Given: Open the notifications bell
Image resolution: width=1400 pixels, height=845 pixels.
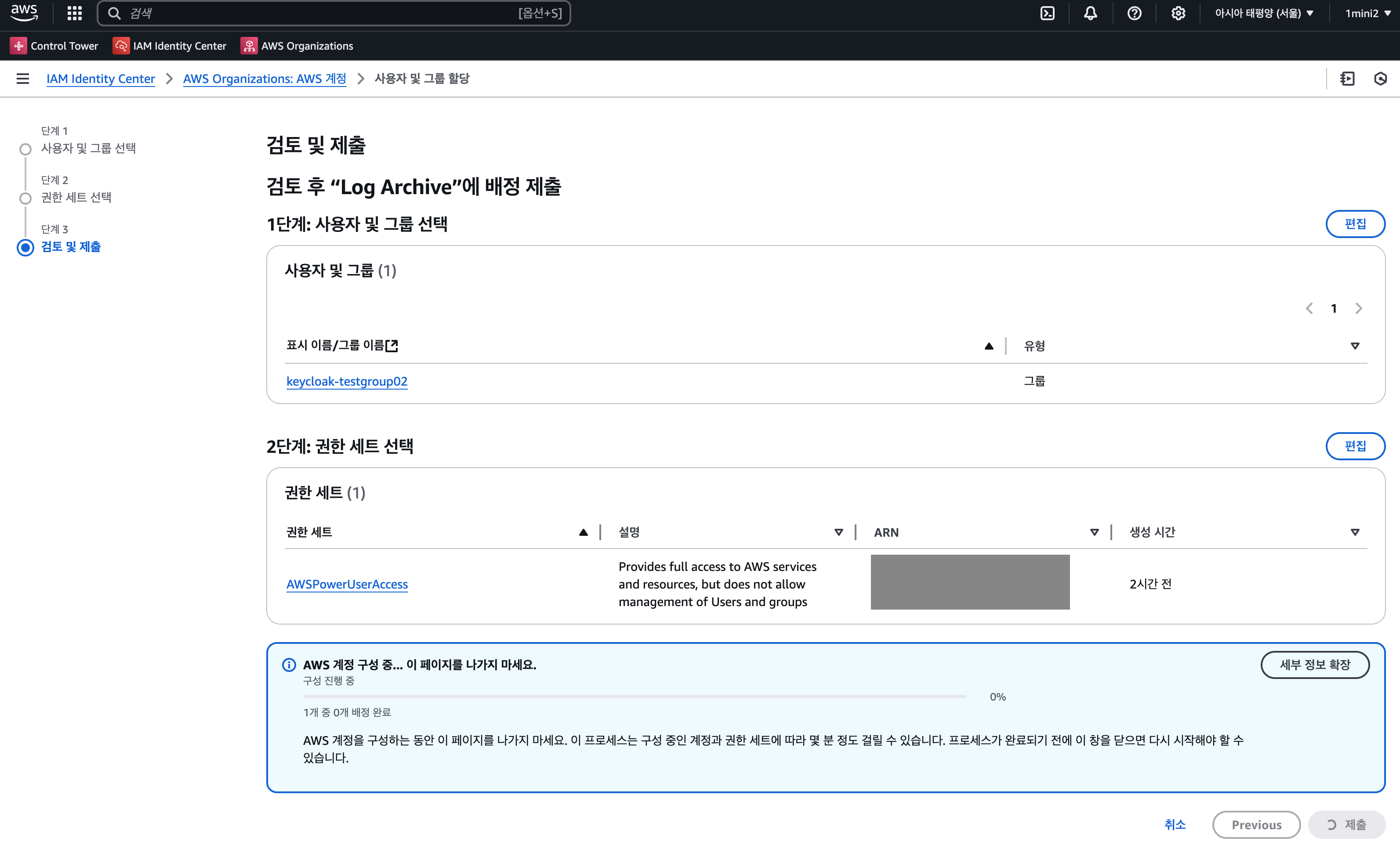Looking at the screenshot, I should point(1090,13).
